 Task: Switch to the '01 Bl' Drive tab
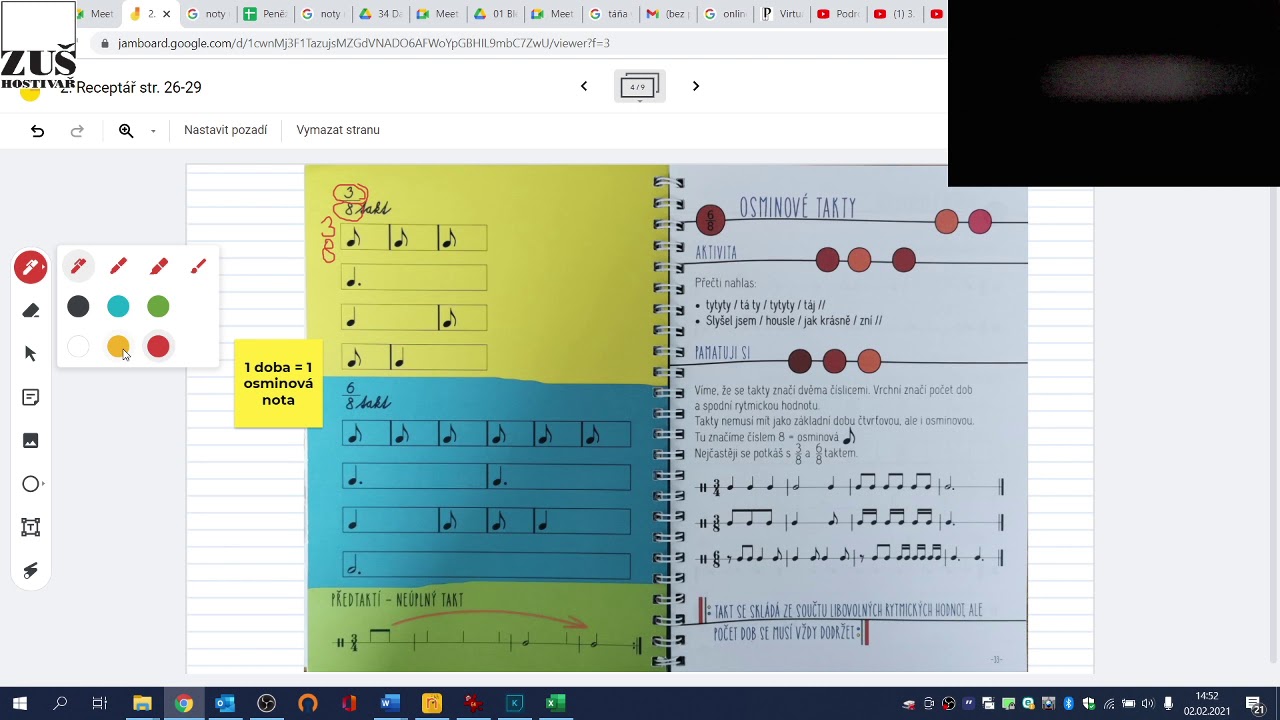[x=497, y=14]
